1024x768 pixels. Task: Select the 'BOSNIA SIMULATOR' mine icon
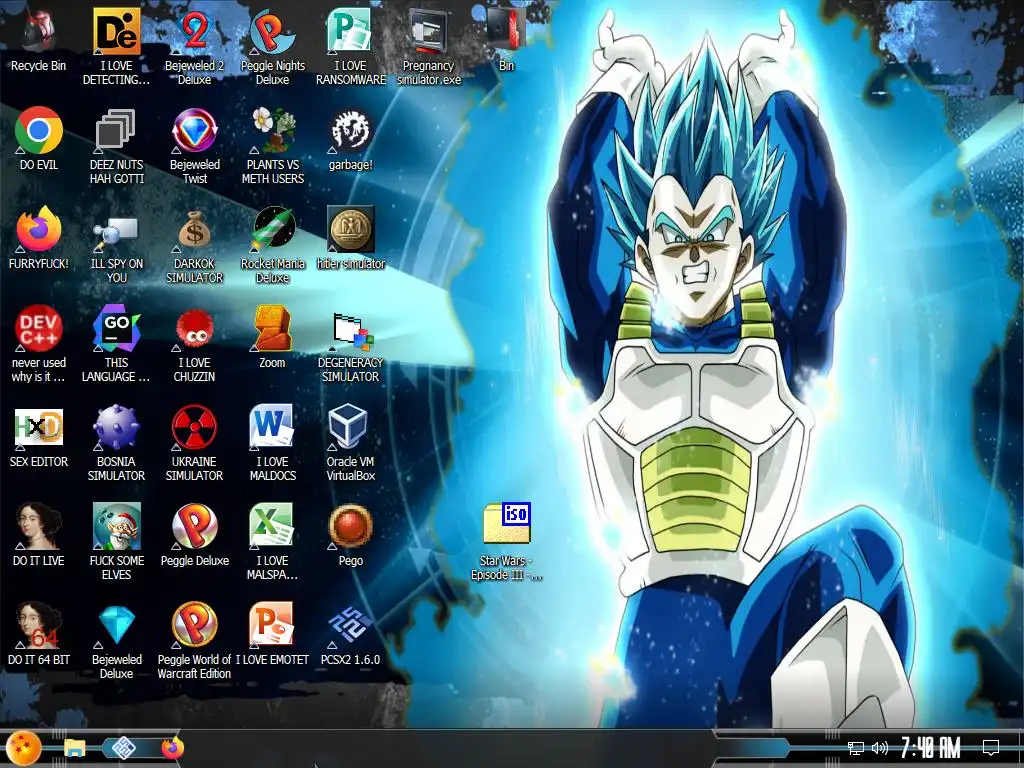pyautogui.click(x=116, y=428)
